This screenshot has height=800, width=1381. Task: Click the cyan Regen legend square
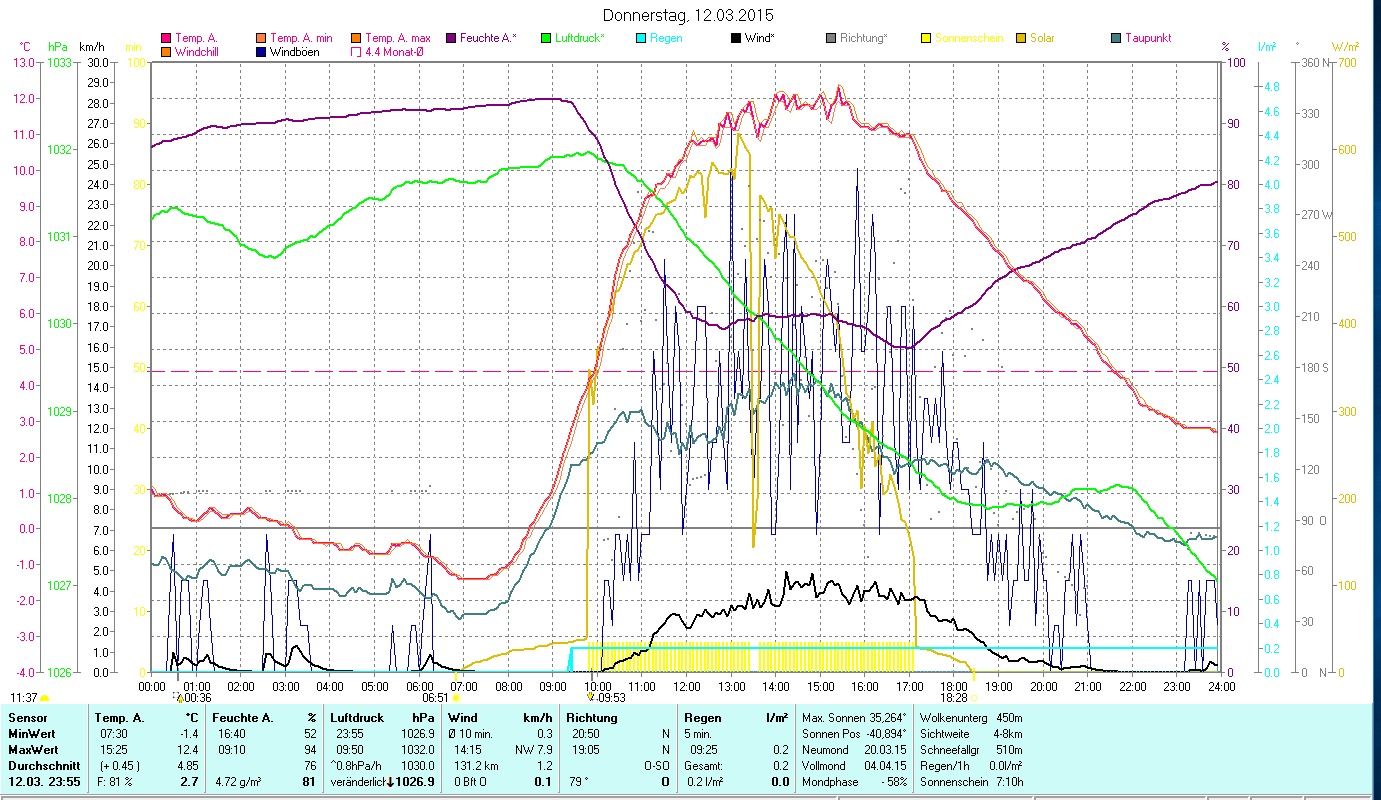(641, 38)
